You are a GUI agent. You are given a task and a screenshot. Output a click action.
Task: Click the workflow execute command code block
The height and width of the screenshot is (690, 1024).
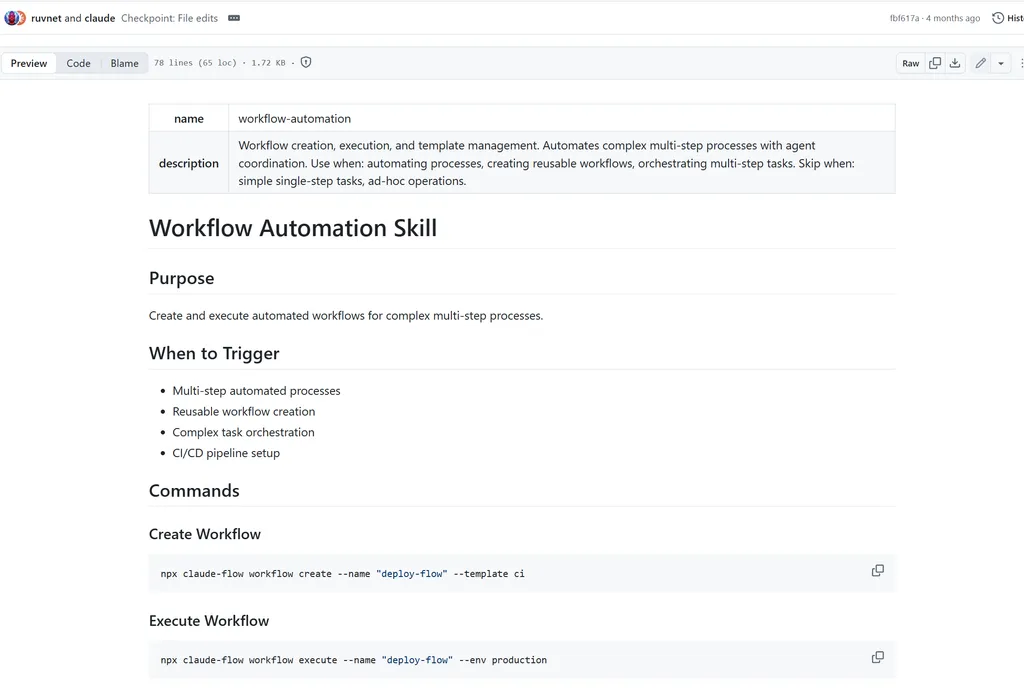point(522,659)
